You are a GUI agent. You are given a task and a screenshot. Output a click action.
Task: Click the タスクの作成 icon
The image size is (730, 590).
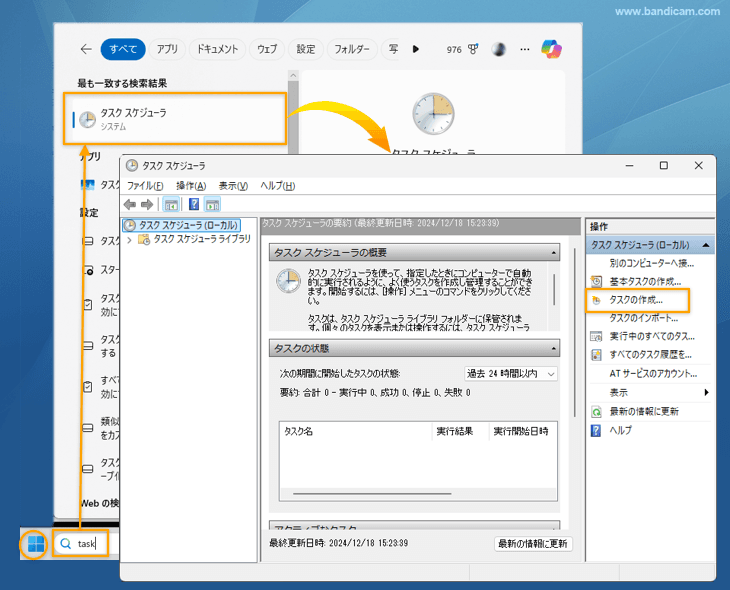[x=596, y=300]
